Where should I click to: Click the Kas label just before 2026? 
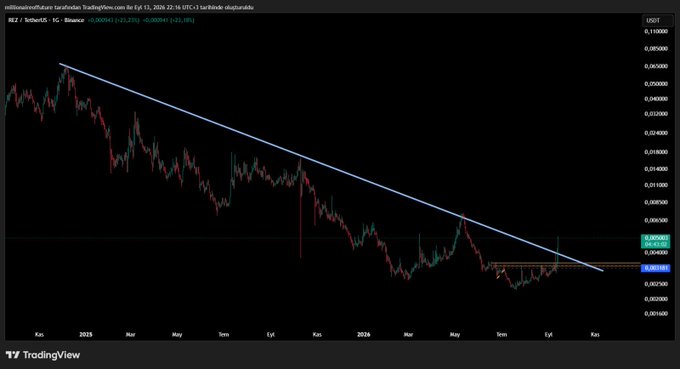coord(317,335)
